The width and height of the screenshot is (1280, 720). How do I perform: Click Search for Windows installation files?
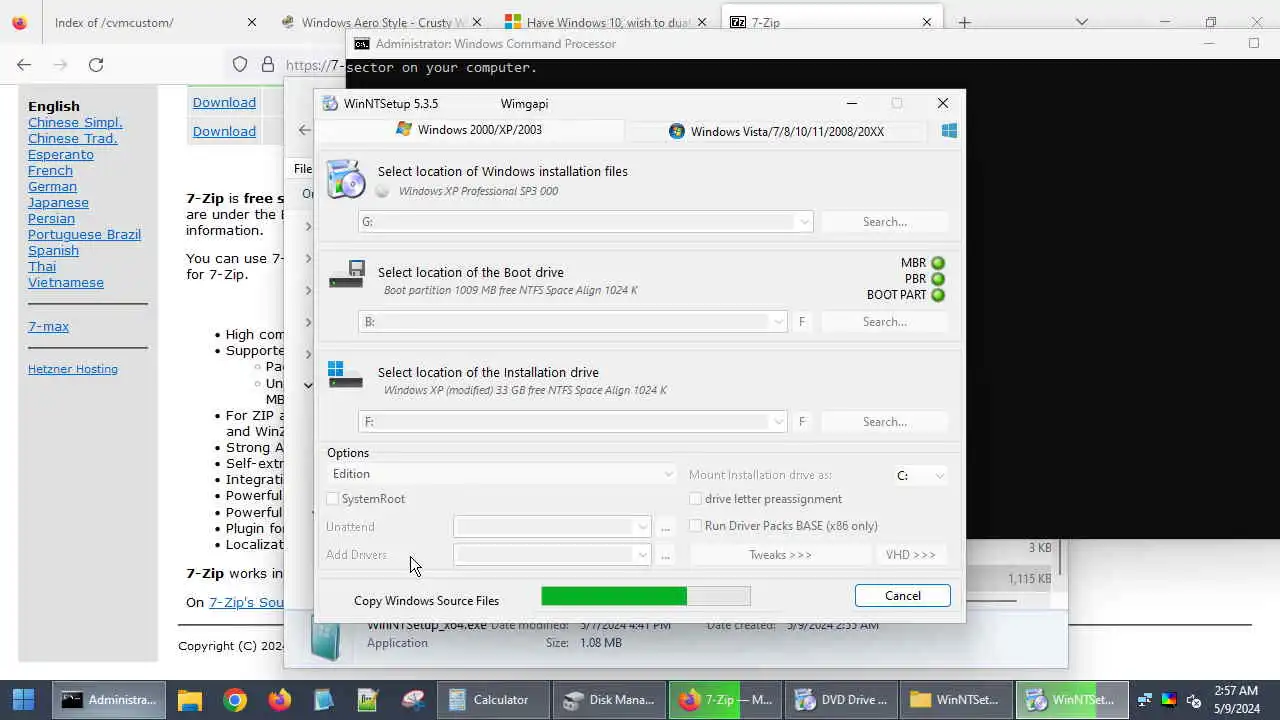(885, 222)
